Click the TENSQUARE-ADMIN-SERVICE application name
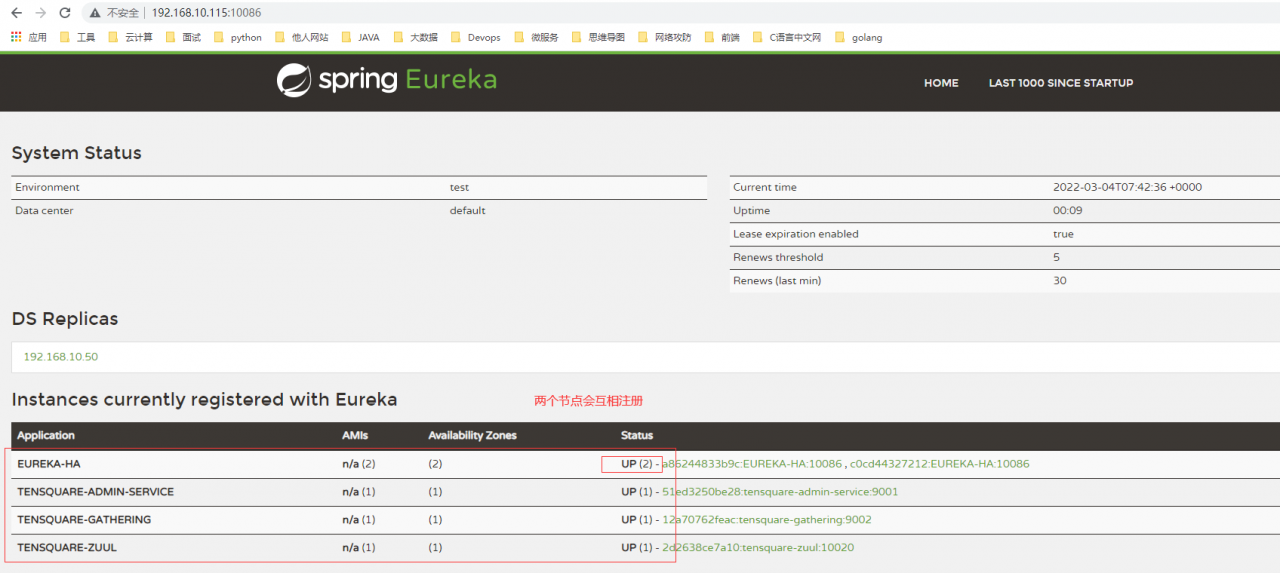 click(95, 492)
